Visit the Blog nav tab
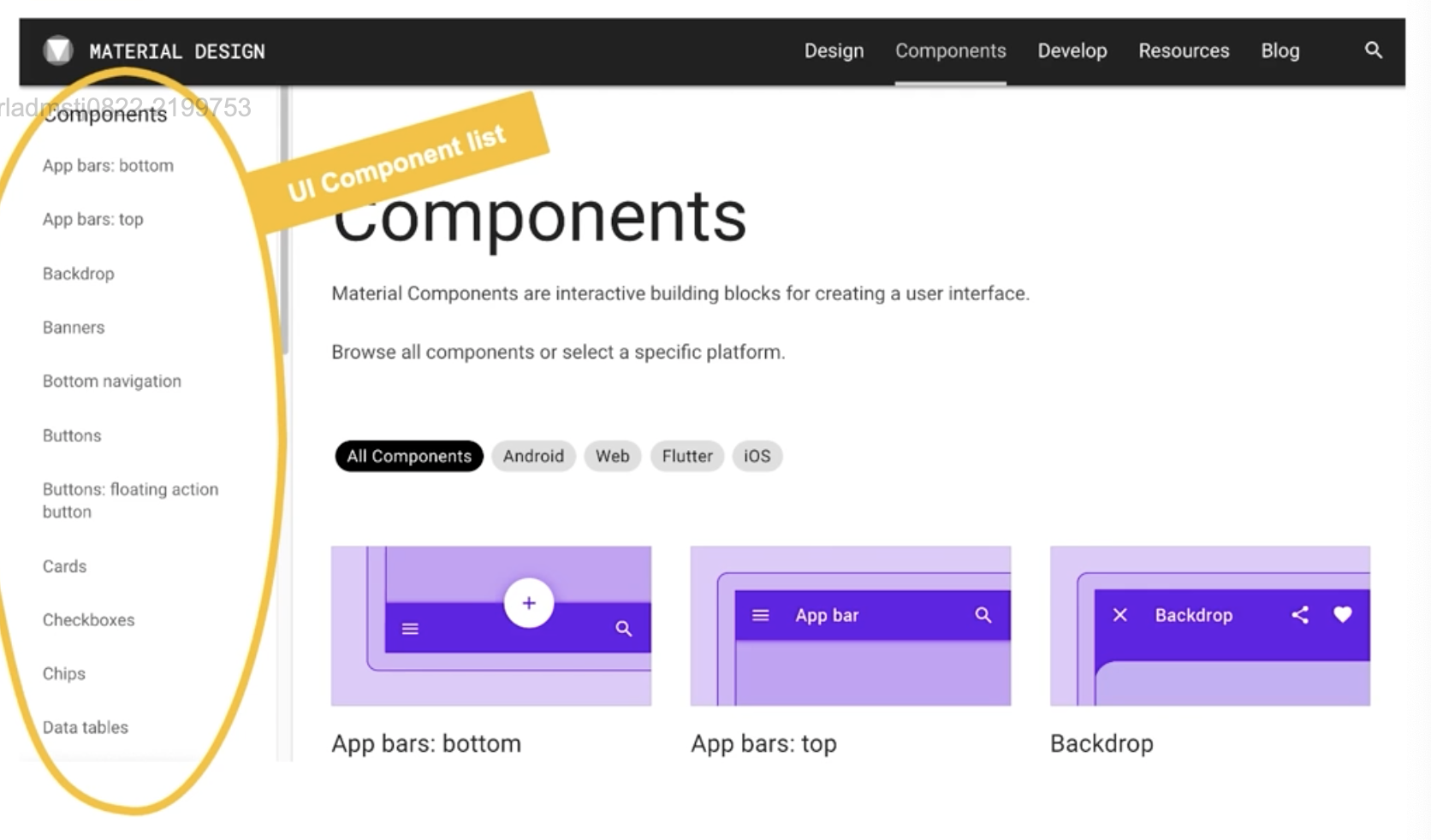The image size is (1431, 840). point(1280,50)
